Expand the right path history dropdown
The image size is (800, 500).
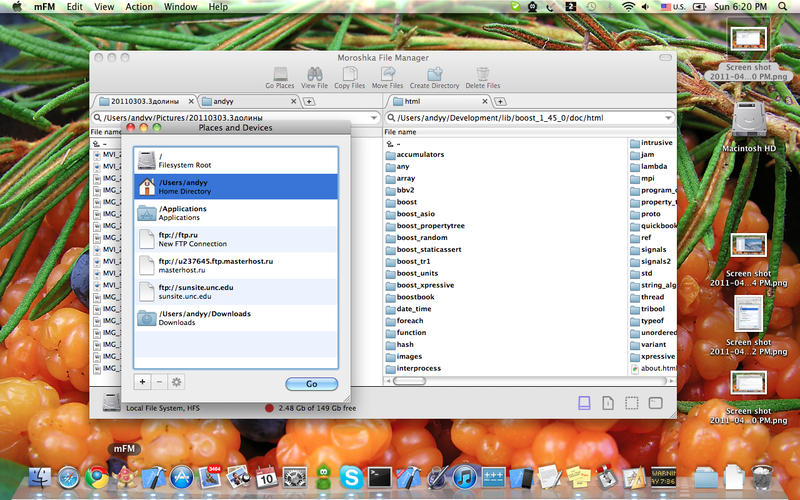(x=668, y=118)
